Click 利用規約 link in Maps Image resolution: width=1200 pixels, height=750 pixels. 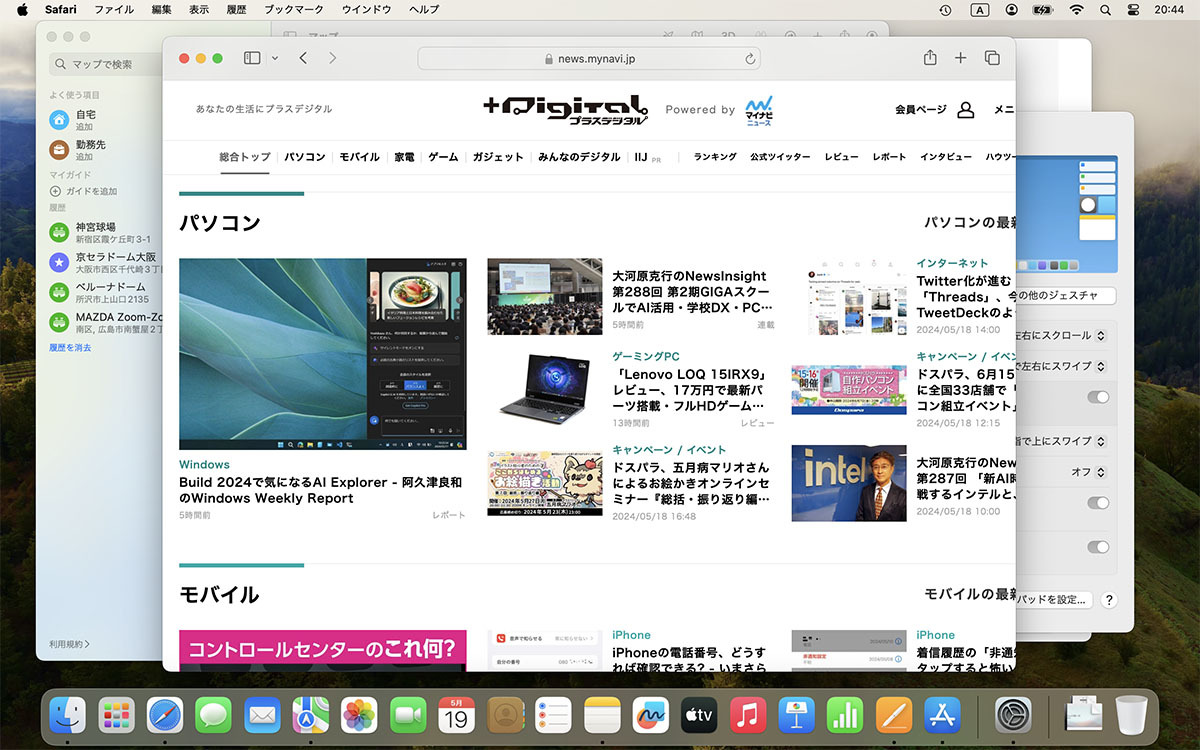(69, 644)
